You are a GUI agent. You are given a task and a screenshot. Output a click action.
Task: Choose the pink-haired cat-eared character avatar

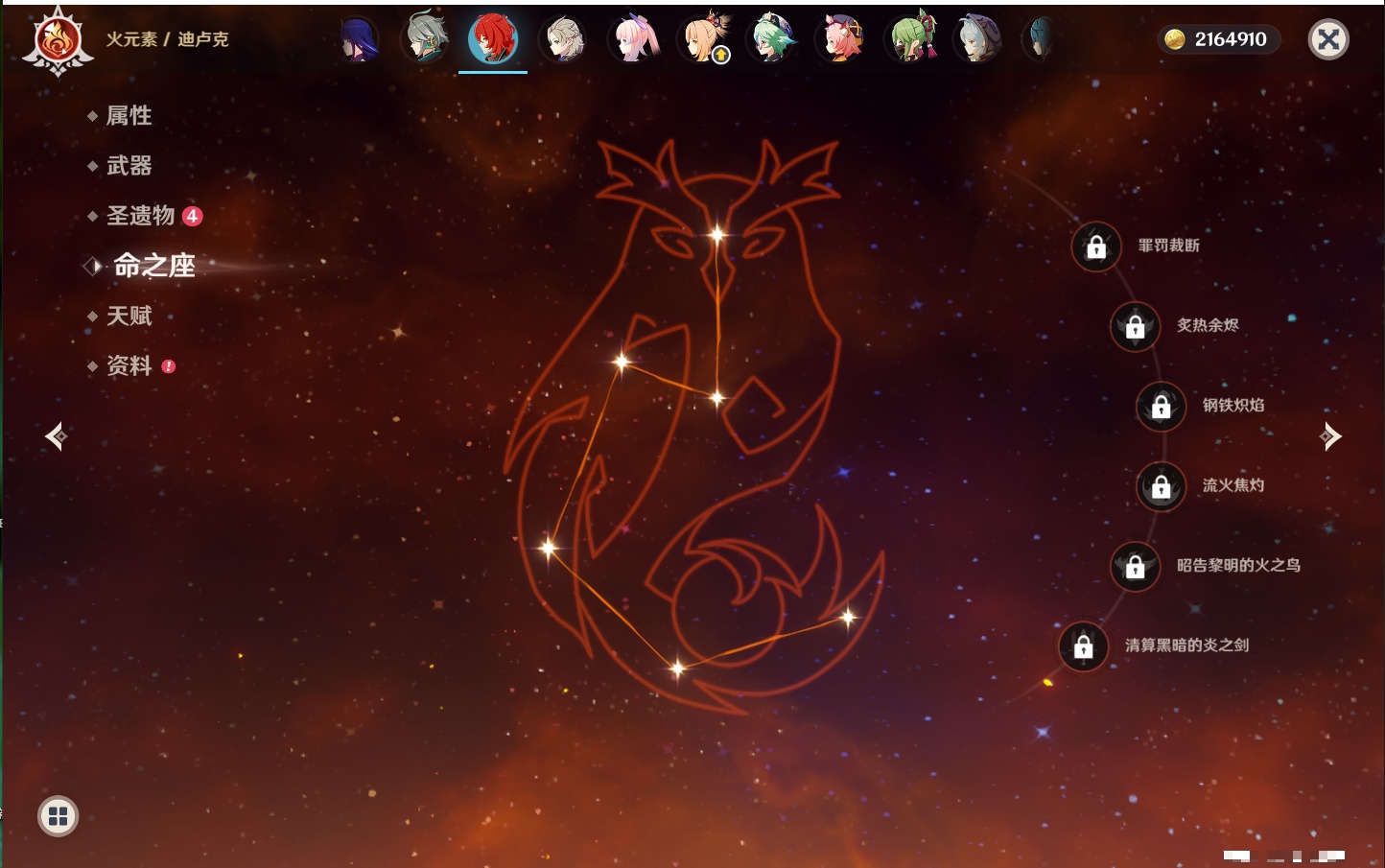(x=842, y=39)
